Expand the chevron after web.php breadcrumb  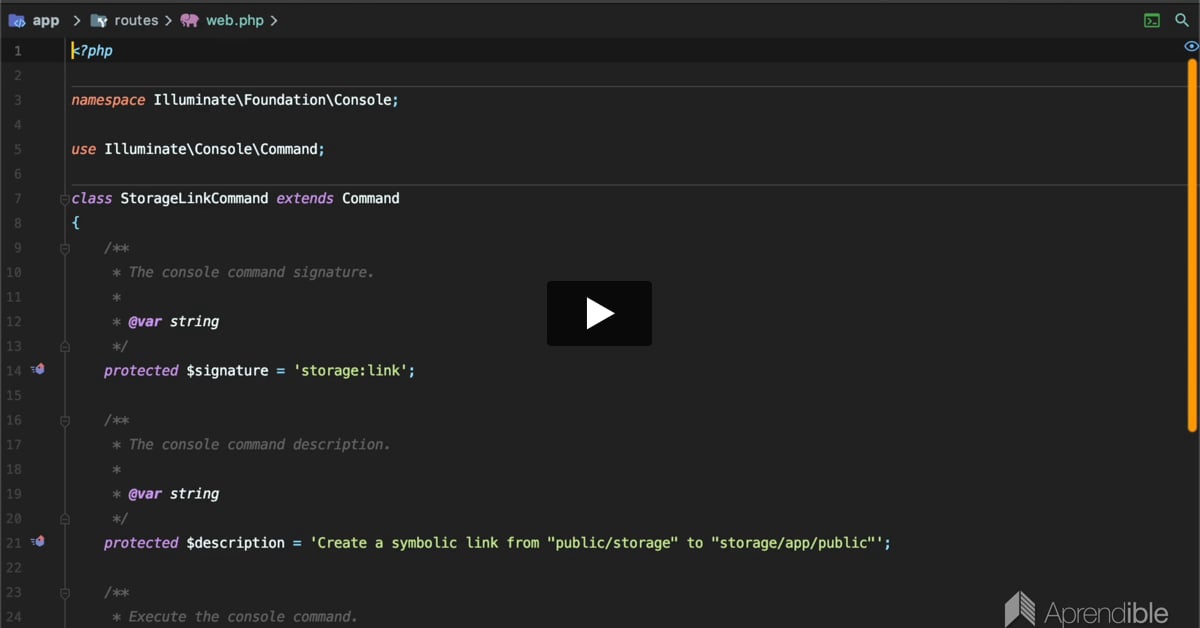(274, 20)
